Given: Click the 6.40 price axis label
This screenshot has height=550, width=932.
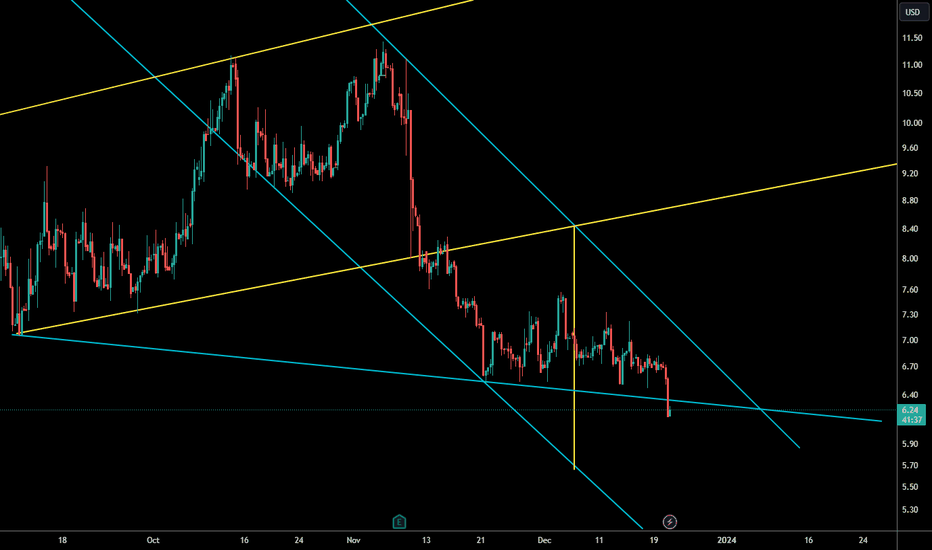Looking at the screenshot, I should pos(910,395).
